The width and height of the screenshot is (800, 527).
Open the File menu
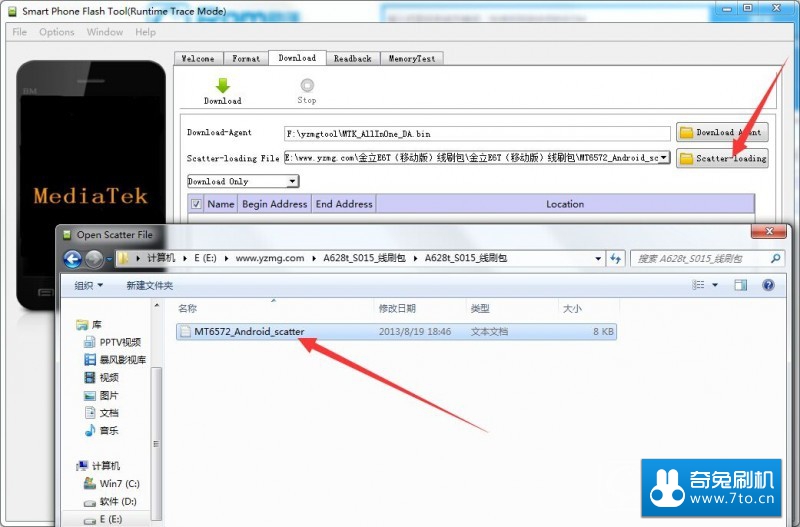19,32
